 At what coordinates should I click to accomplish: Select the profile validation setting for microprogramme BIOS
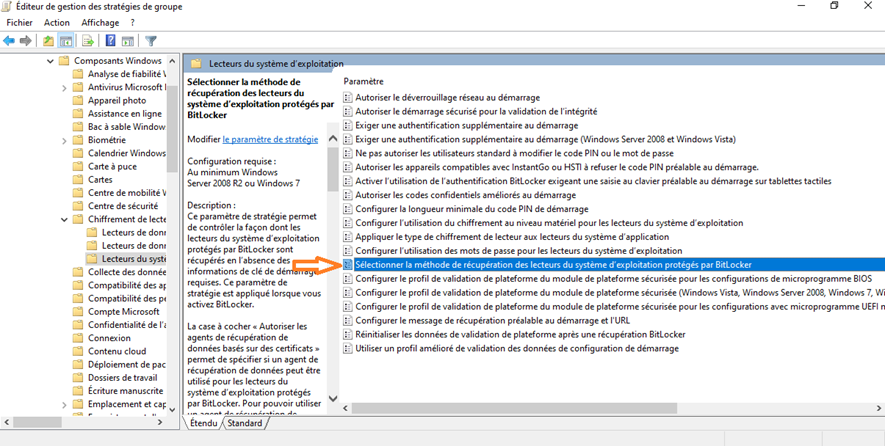(614, 279)
